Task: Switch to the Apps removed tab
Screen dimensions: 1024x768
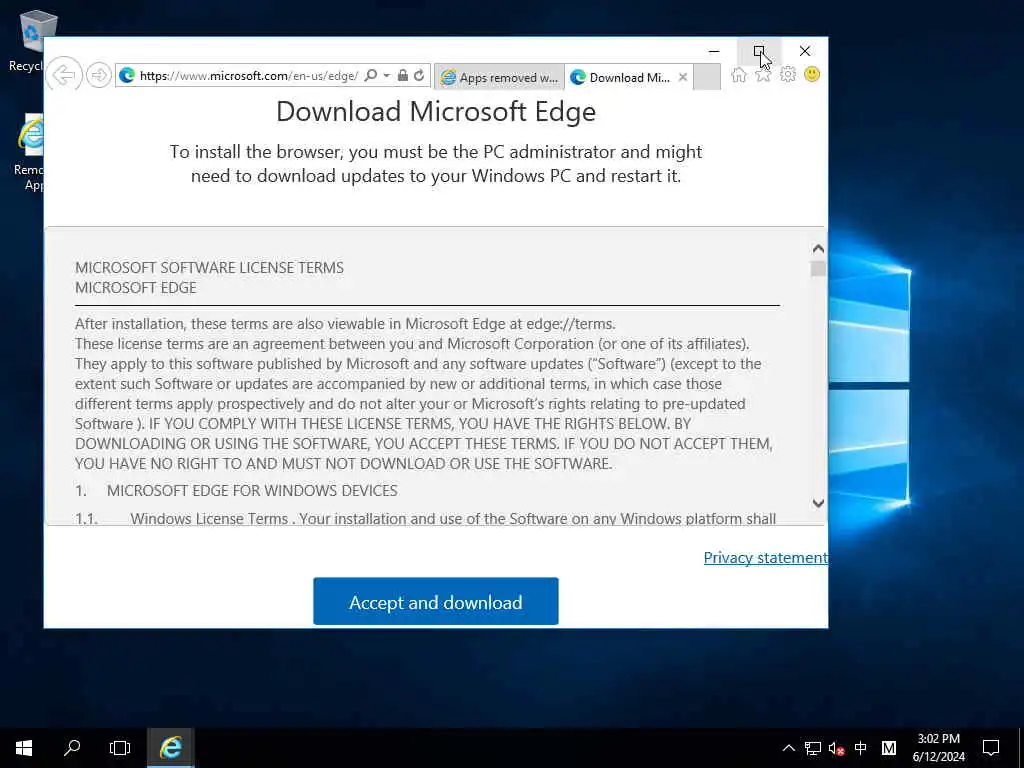Action: (499, 77)
